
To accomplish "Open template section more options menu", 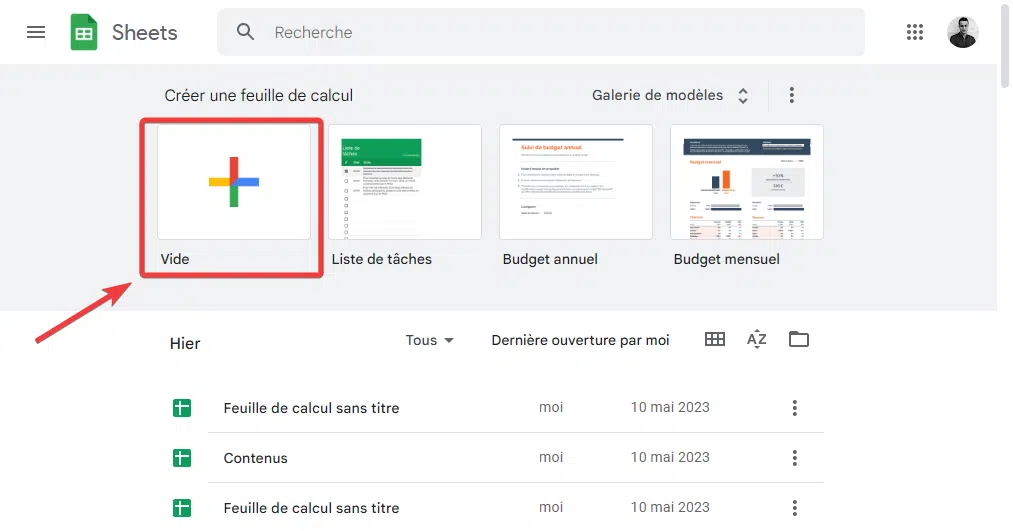I will [791, 95].
